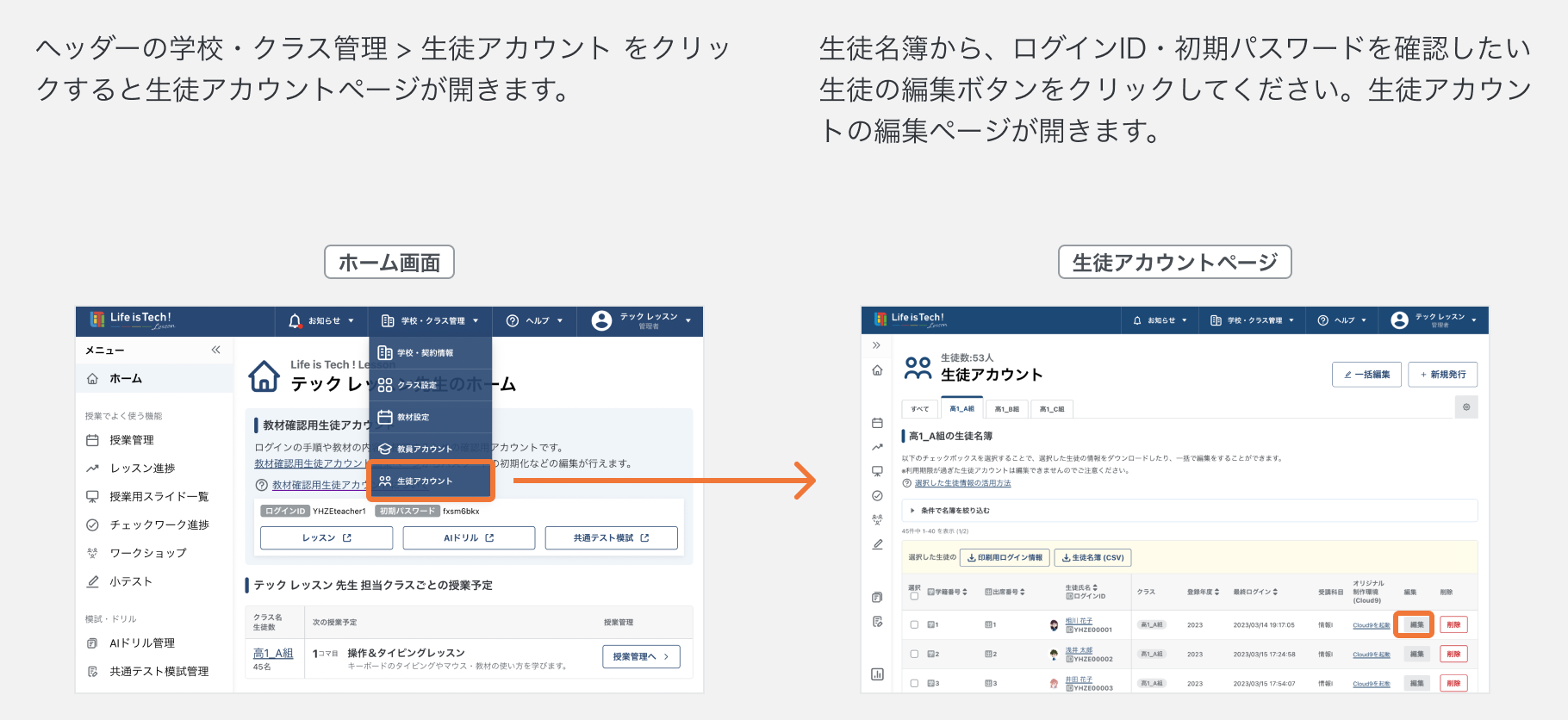Switch to すべて tab
1568x720 pixels.
(x=920, y=409)
